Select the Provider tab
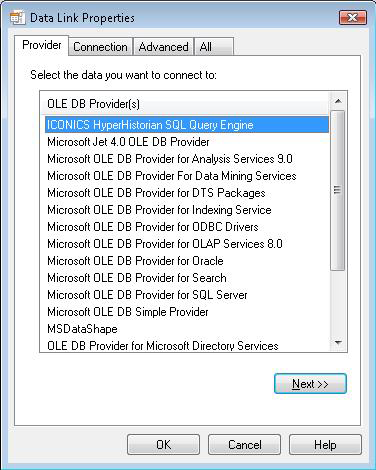This screenshot has width=376, height=470. (42, 45)
